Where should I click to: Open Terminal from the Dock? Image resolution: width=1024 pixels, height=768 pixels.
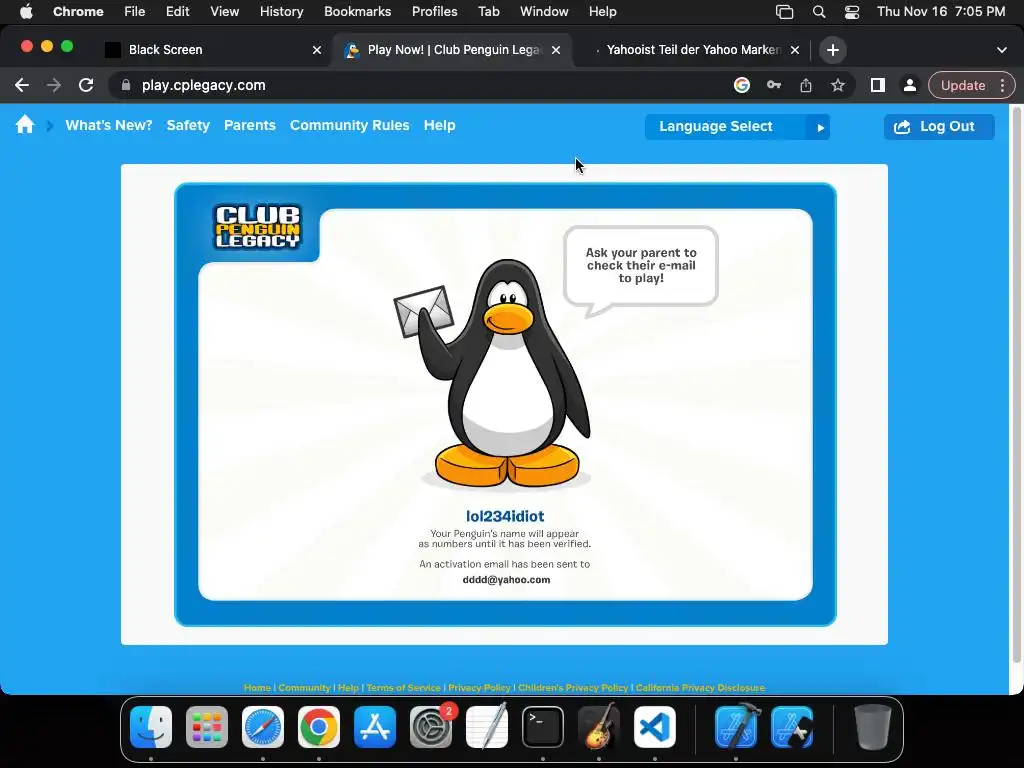click(543, 727)
